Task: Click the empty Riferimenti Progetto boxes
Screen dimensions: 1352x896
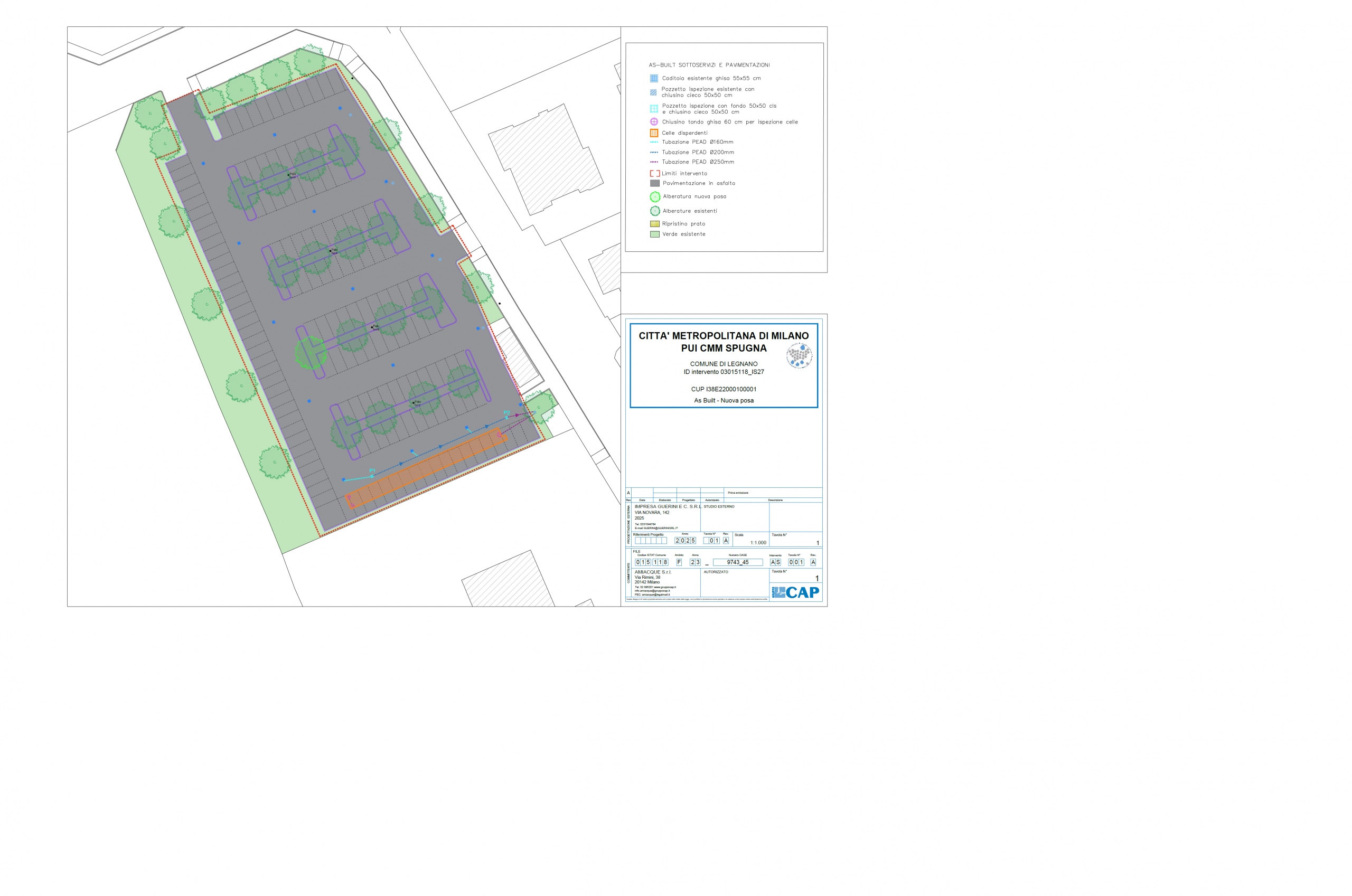Action: point(650,541)
